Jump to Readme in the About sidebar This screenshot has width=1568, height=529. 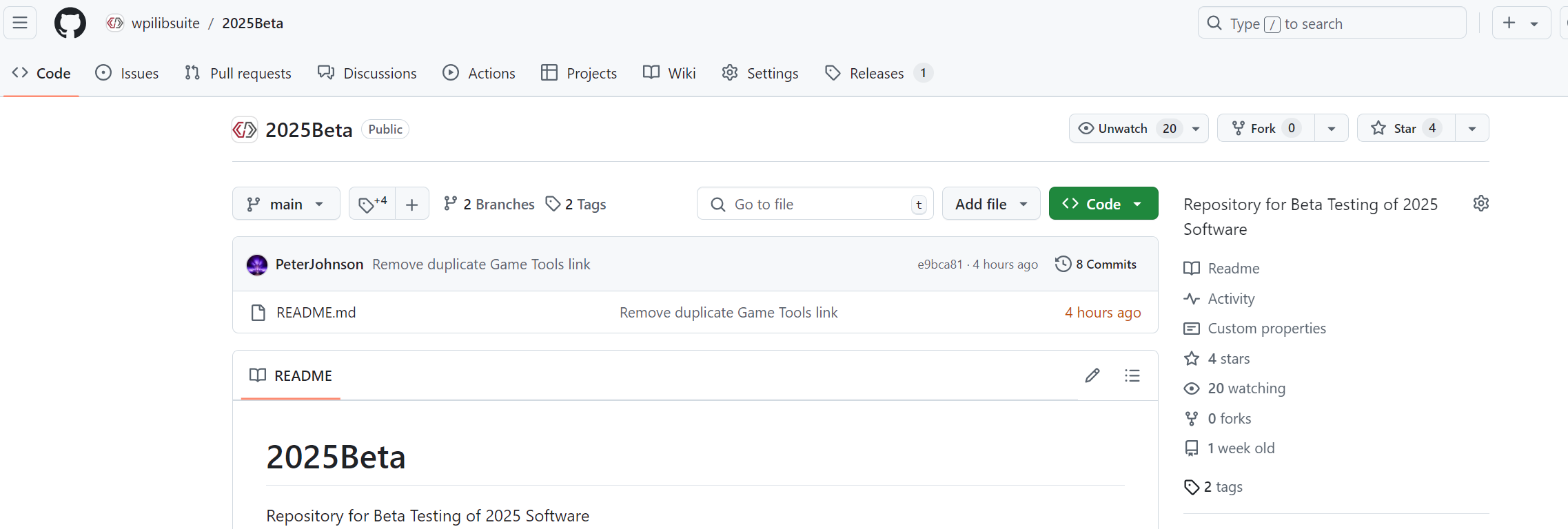pyautogui.click(x=1222, y=269)
